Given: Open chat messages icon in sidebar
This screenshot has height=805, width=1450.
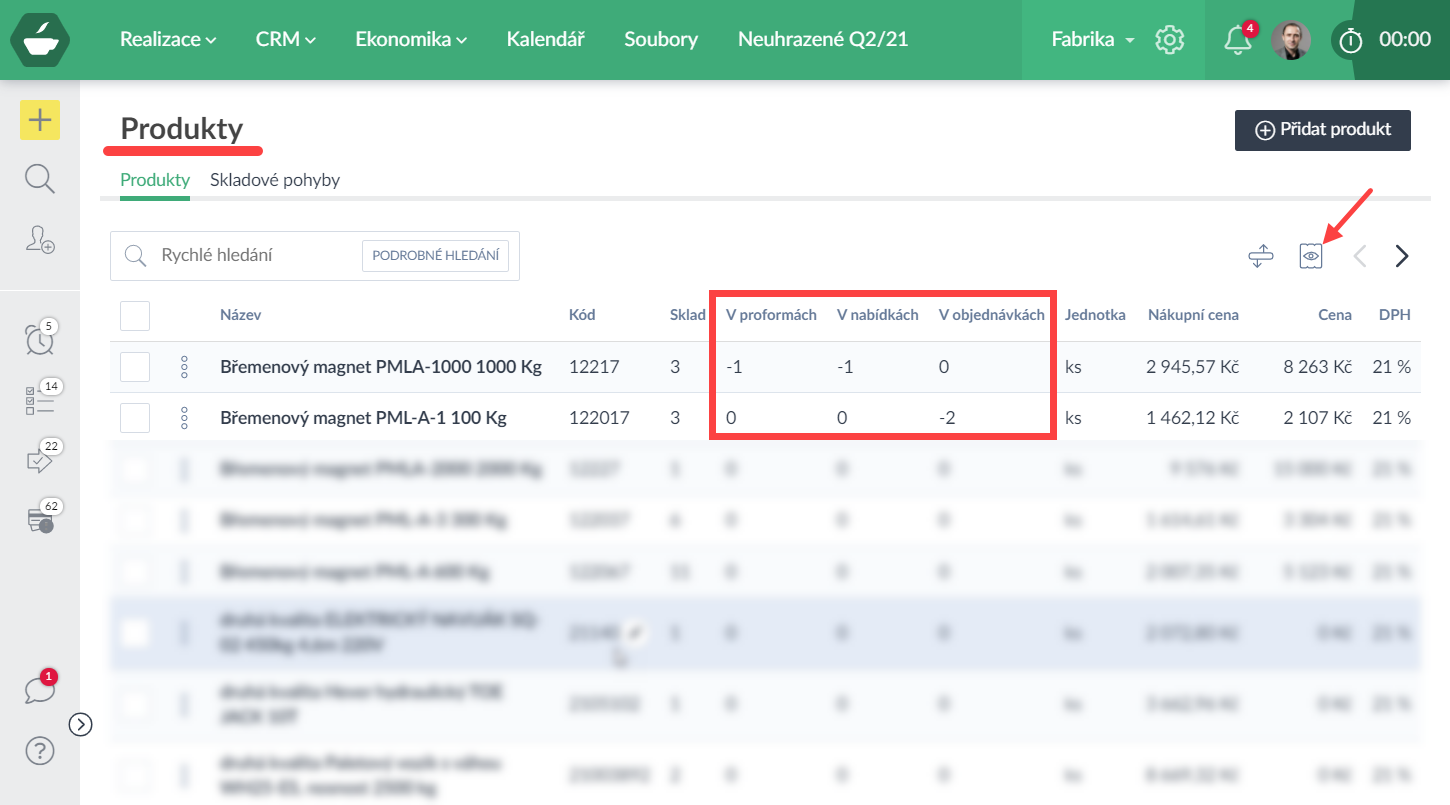Looking at the screenshot, I should click(39, 691).
